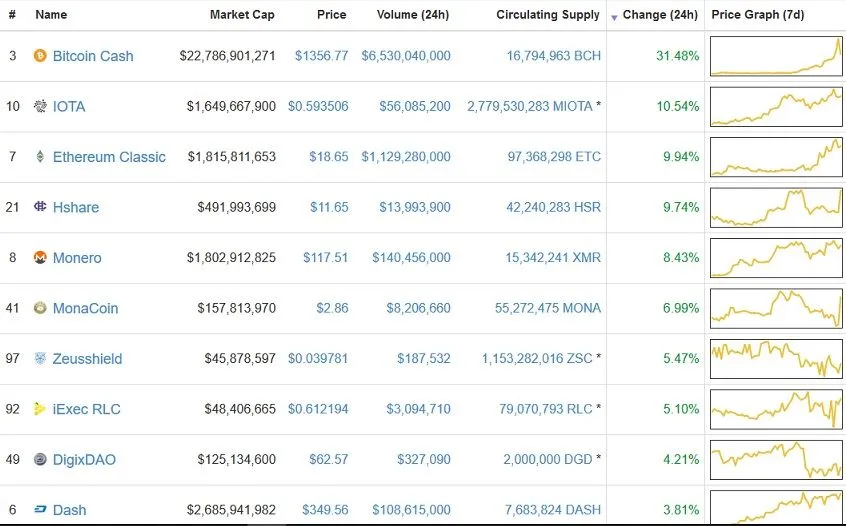Sort table by Volume (24h) header
Image resolution: width=846 pixels, height=526 pixels.
(413, 15)
